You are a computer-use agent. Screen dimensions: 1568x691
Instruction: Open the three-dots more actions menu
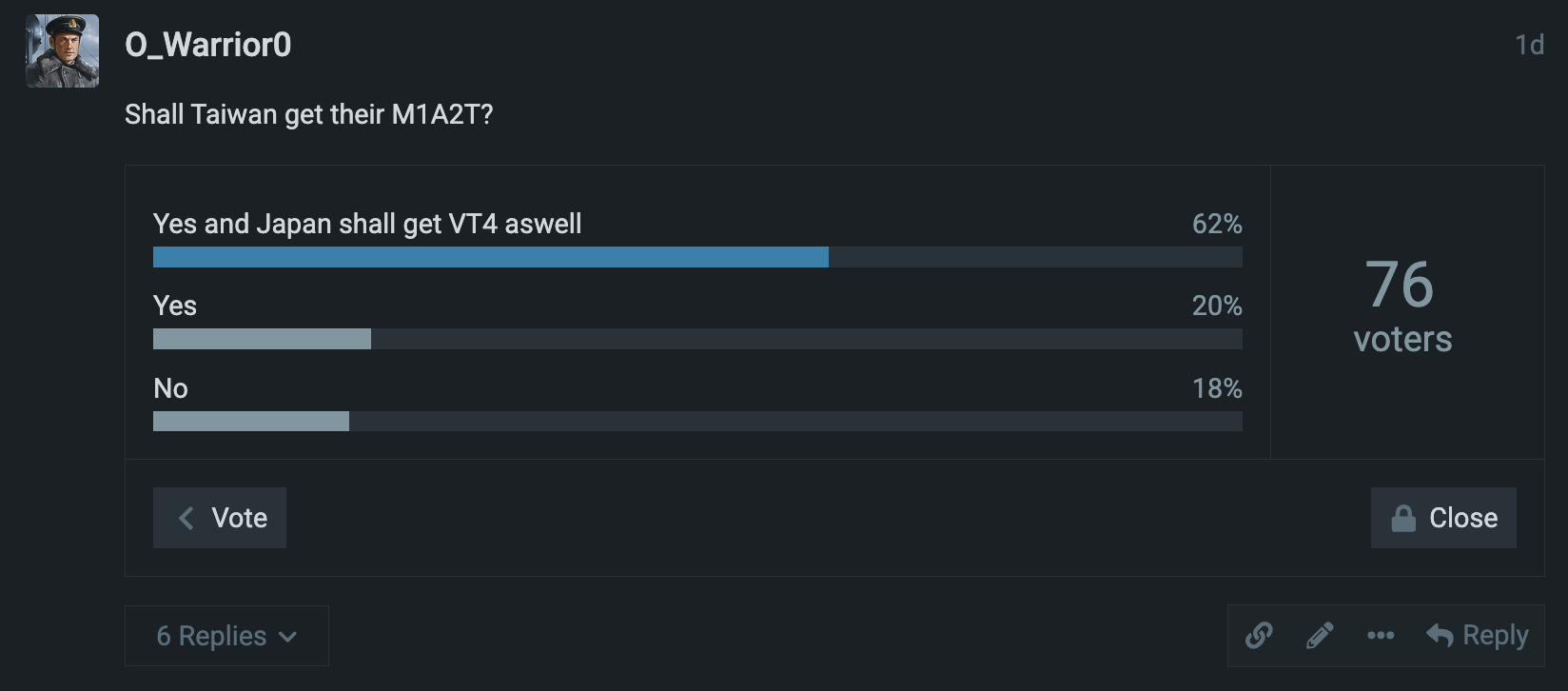pos(1381,635)
